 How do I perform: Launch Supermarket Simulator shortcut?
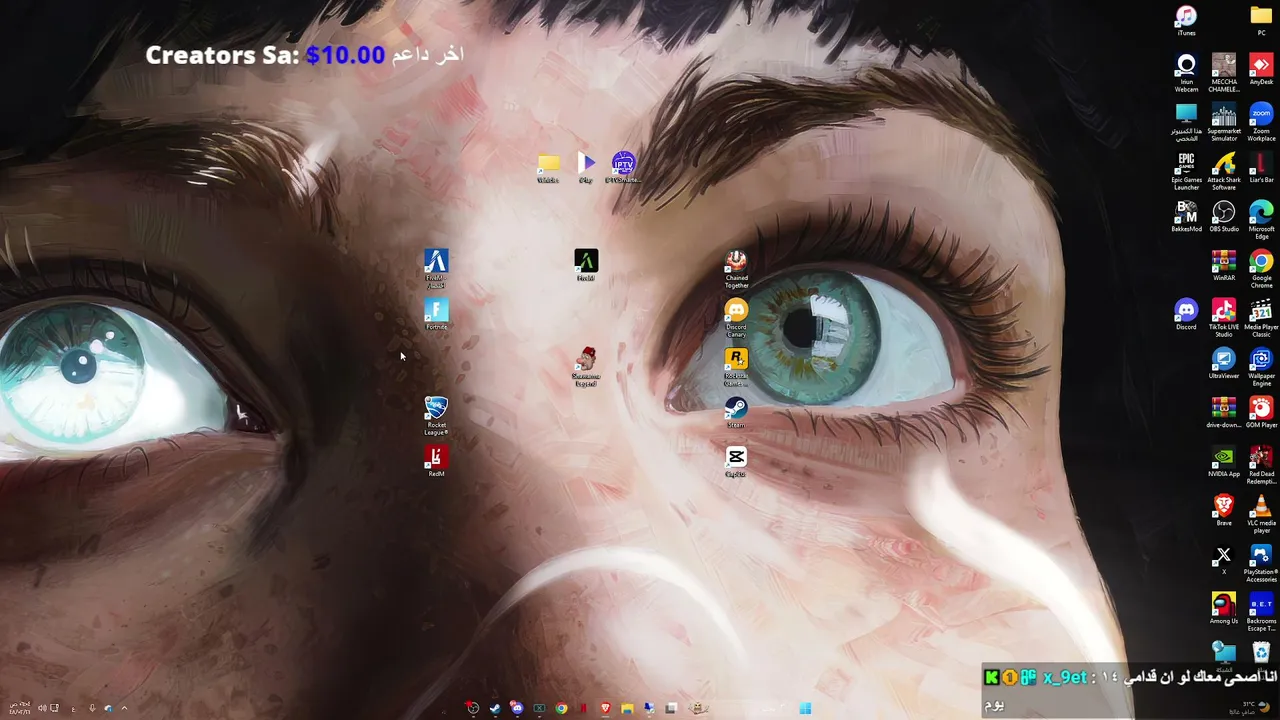[x=1224, y=123]
